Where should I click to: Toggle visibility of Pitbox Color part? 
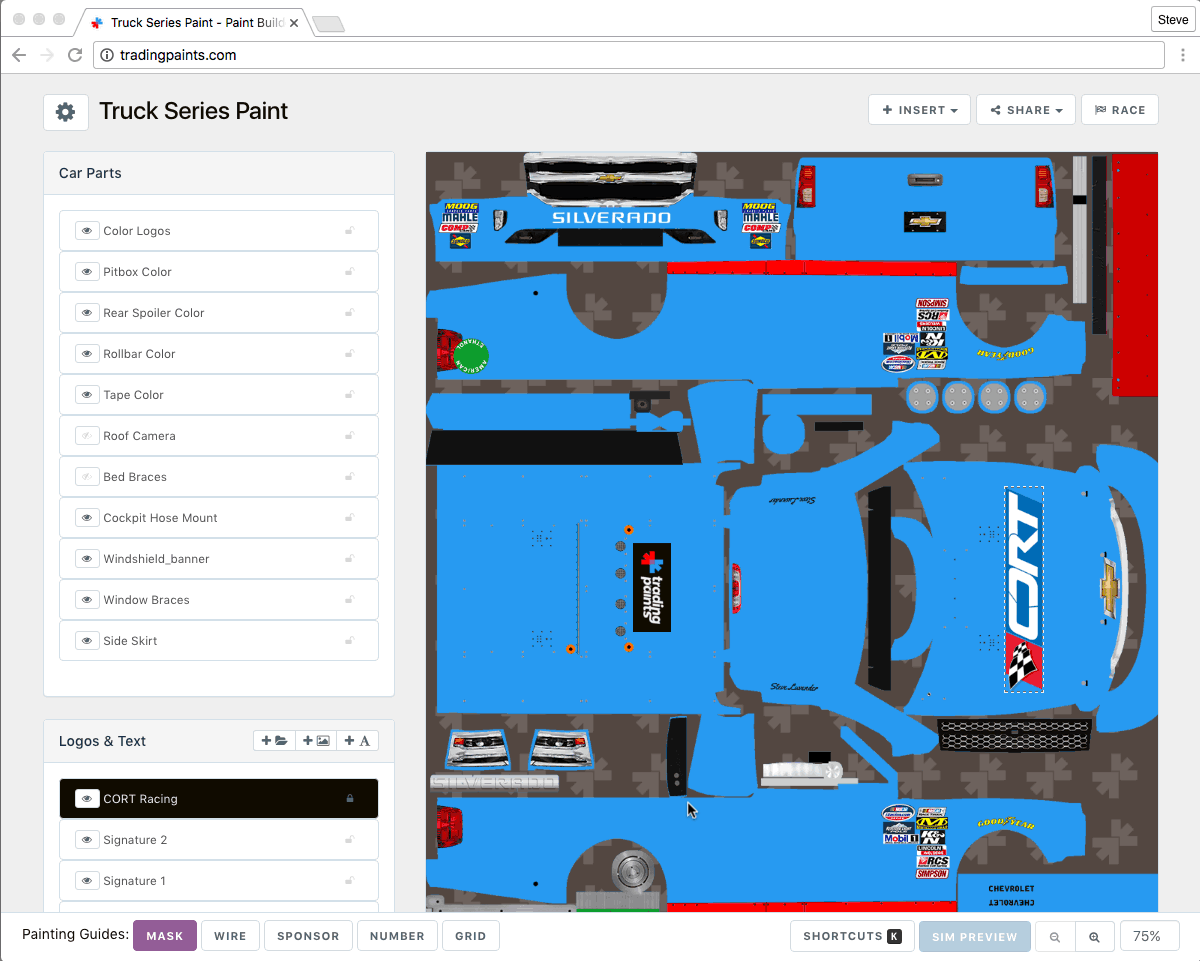click(87, 272)
